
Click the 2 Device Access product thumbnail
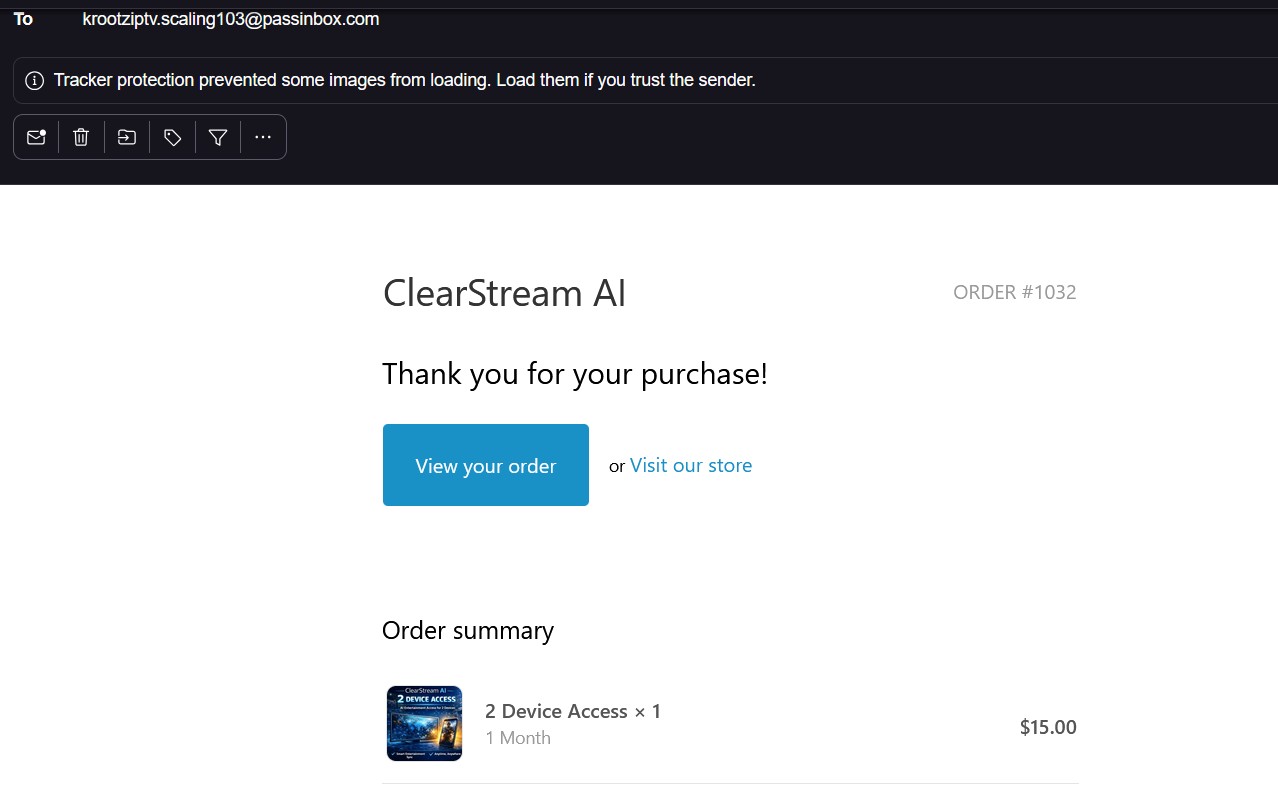[424, 723]
